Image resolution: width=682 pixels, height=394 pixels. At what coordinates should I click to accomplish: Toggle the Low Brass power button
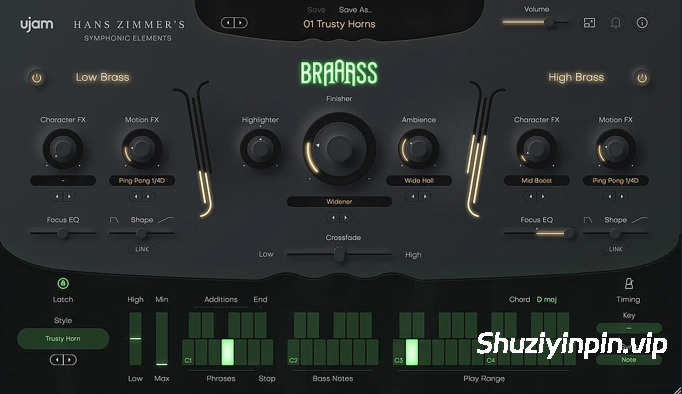tap(37, 78)
